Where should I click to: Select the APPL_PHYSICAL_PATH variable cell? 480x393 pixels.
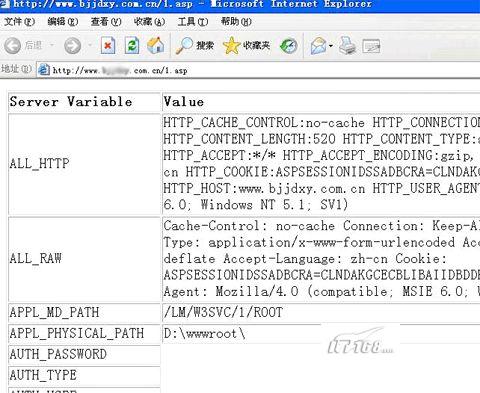pos(84,333)
